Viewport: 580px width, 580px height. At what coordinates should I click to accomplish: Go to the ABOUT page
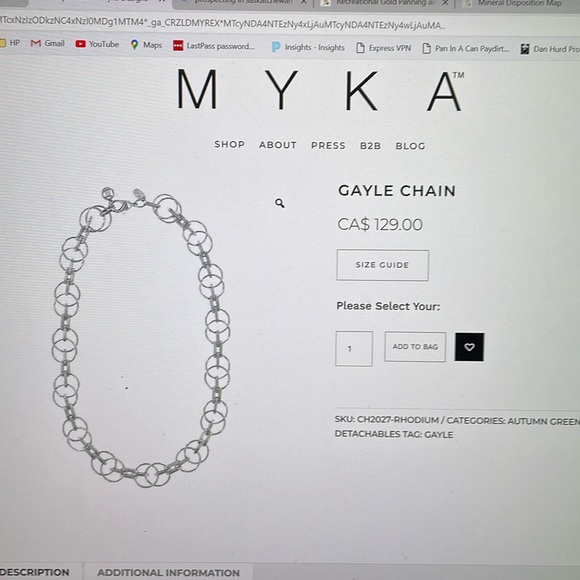pyautogui.click(x=277, y=145)
